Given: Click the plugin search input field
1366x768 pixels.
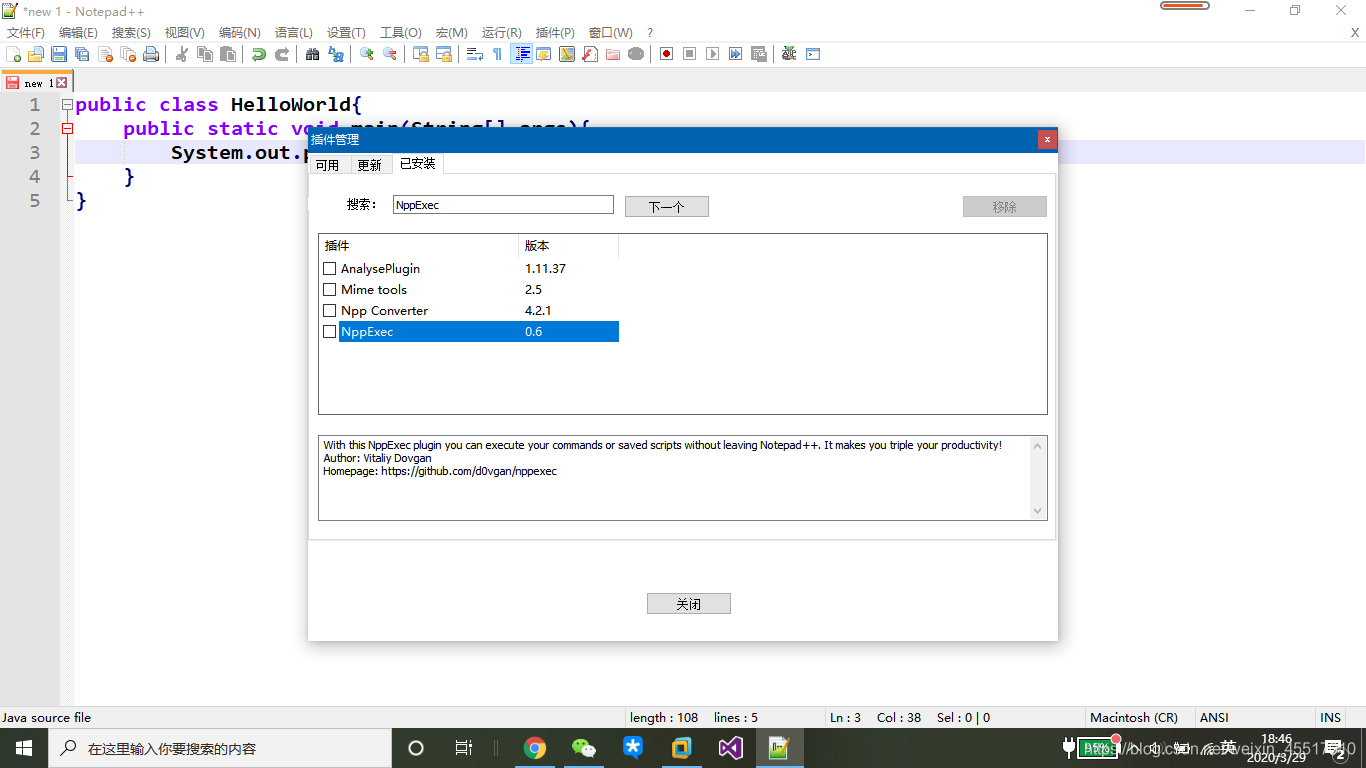Looking at the screenshot, I should click(503, 205).
